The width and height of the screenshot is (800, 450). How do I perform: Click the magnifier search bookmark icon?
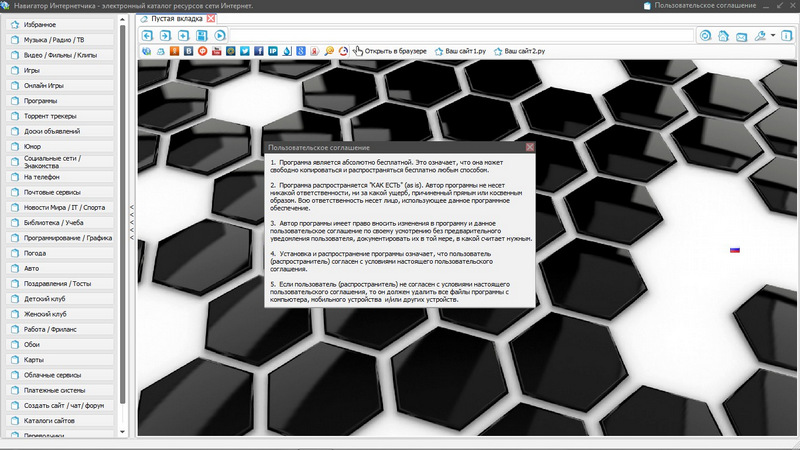(x=329, y=51)
